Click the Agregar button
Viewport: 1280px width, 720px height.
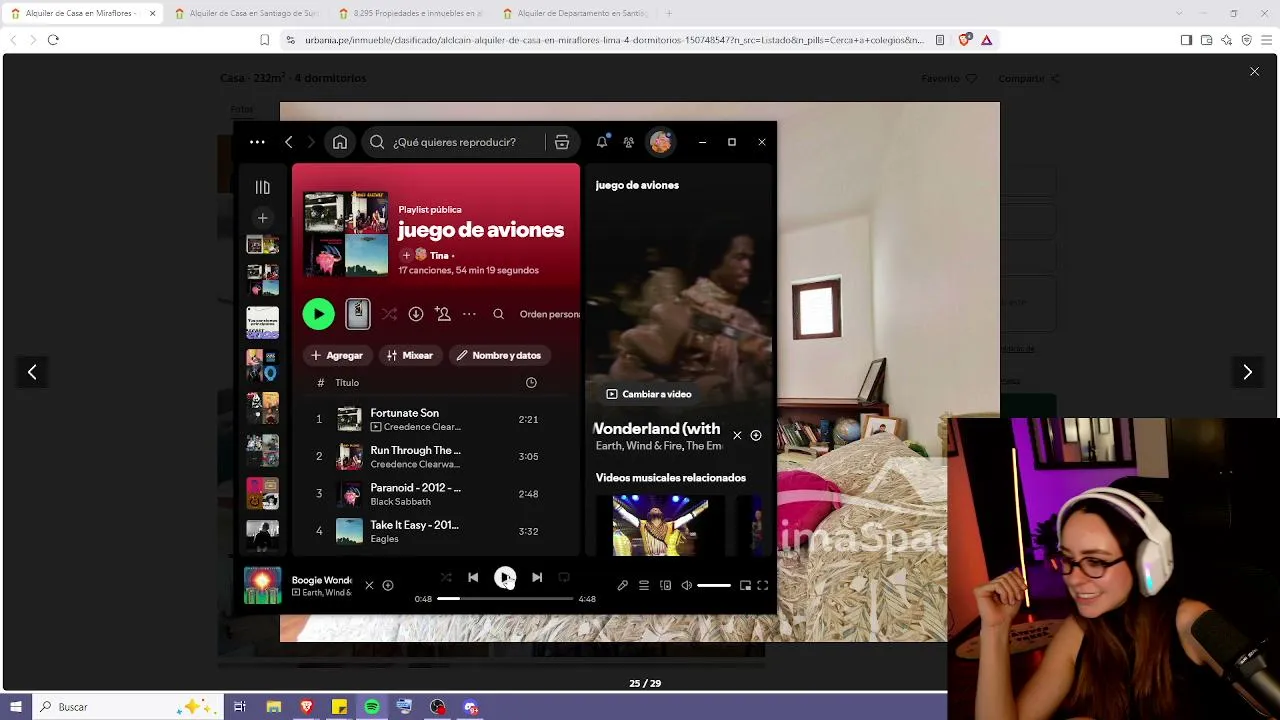[337, 355]
